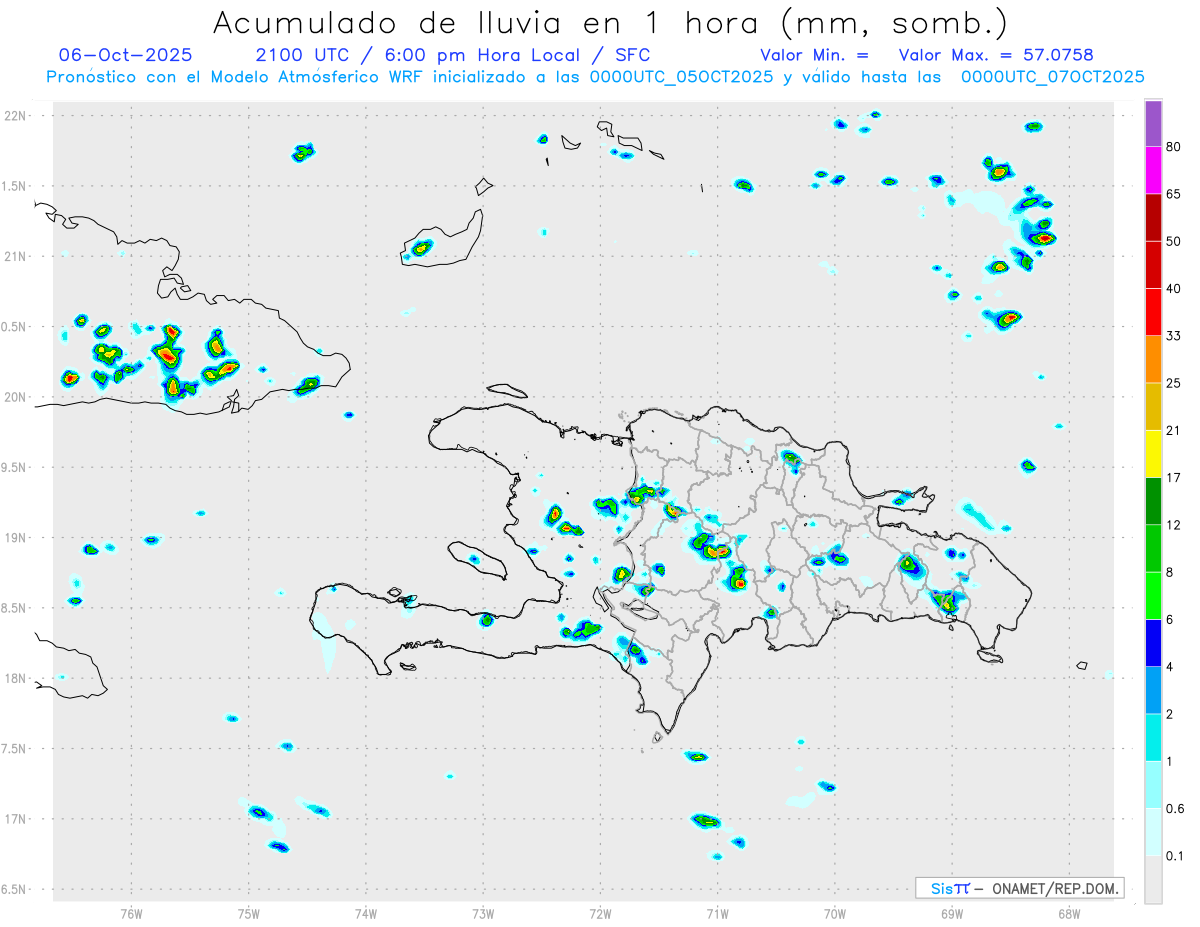Click the colorbar label "80"
Screen dimensions: 1200x927
1174,148
